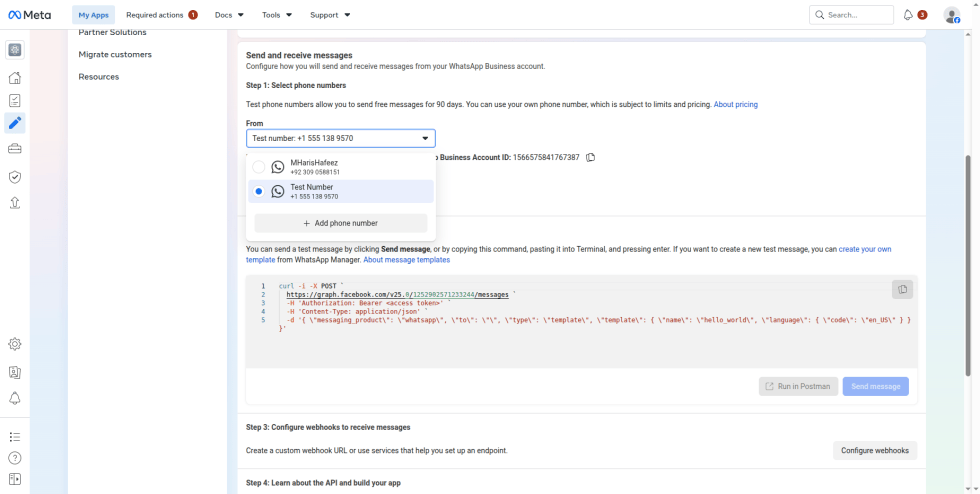The width and height of the screenshot is (980, 494).
Task: Click the +92 309 0588151 number text
Action: pyautogui.click(x=315, y=172)
